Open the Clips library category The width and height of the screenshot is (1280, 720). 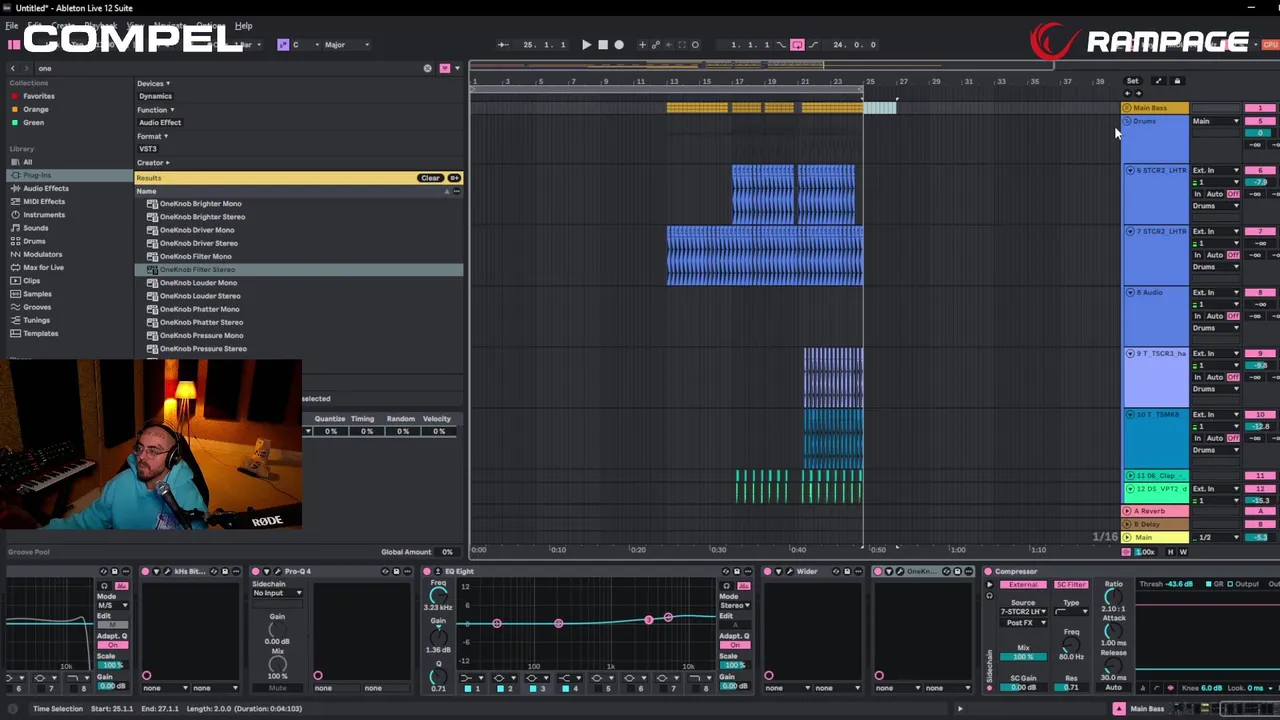tap(32, 281)
